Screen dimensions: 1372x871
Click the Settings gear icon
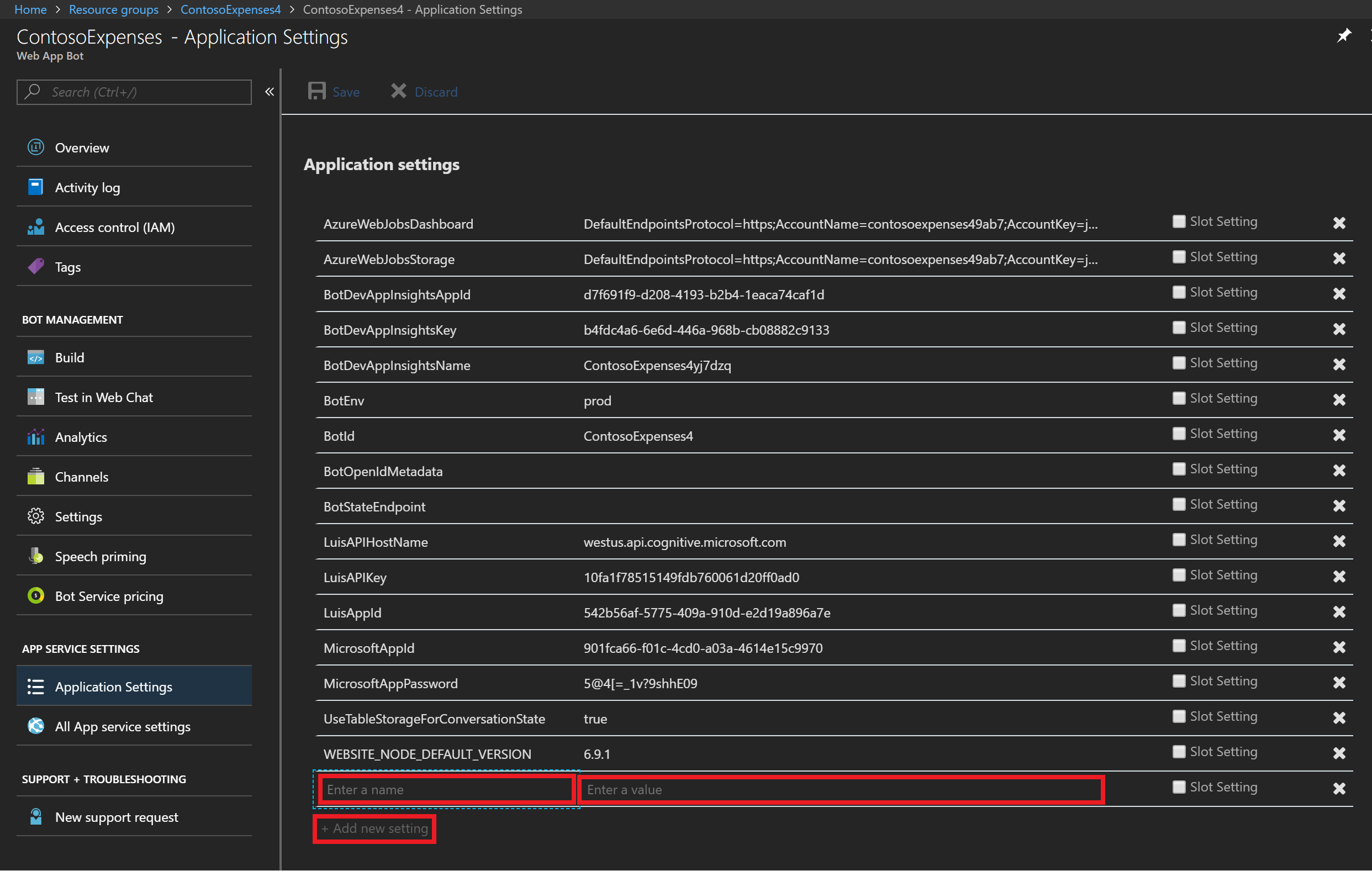tap(36, 516)
